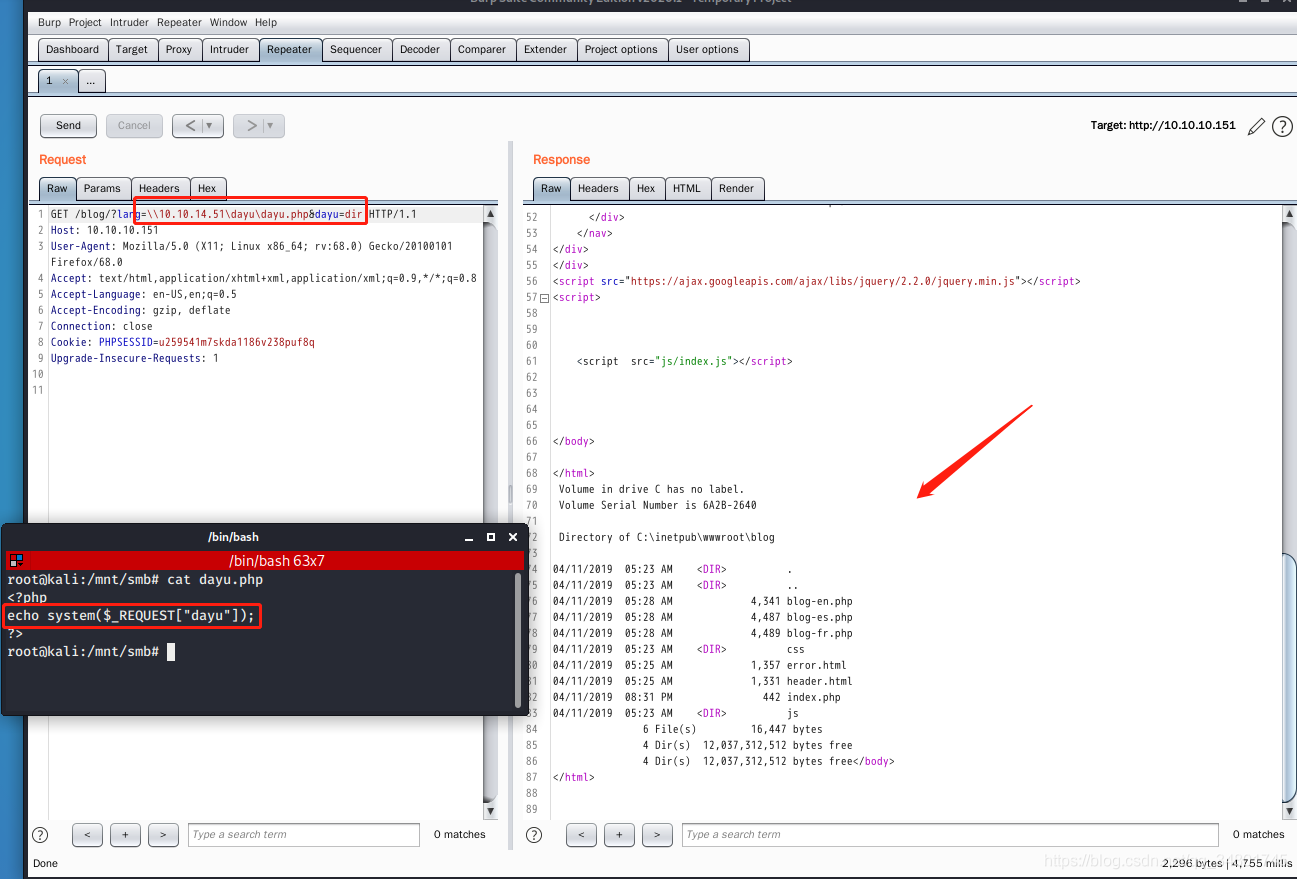Click the terminal 'cat dayu.php' command line
Screen dimensions: 1297x879
tap(135, 579)
